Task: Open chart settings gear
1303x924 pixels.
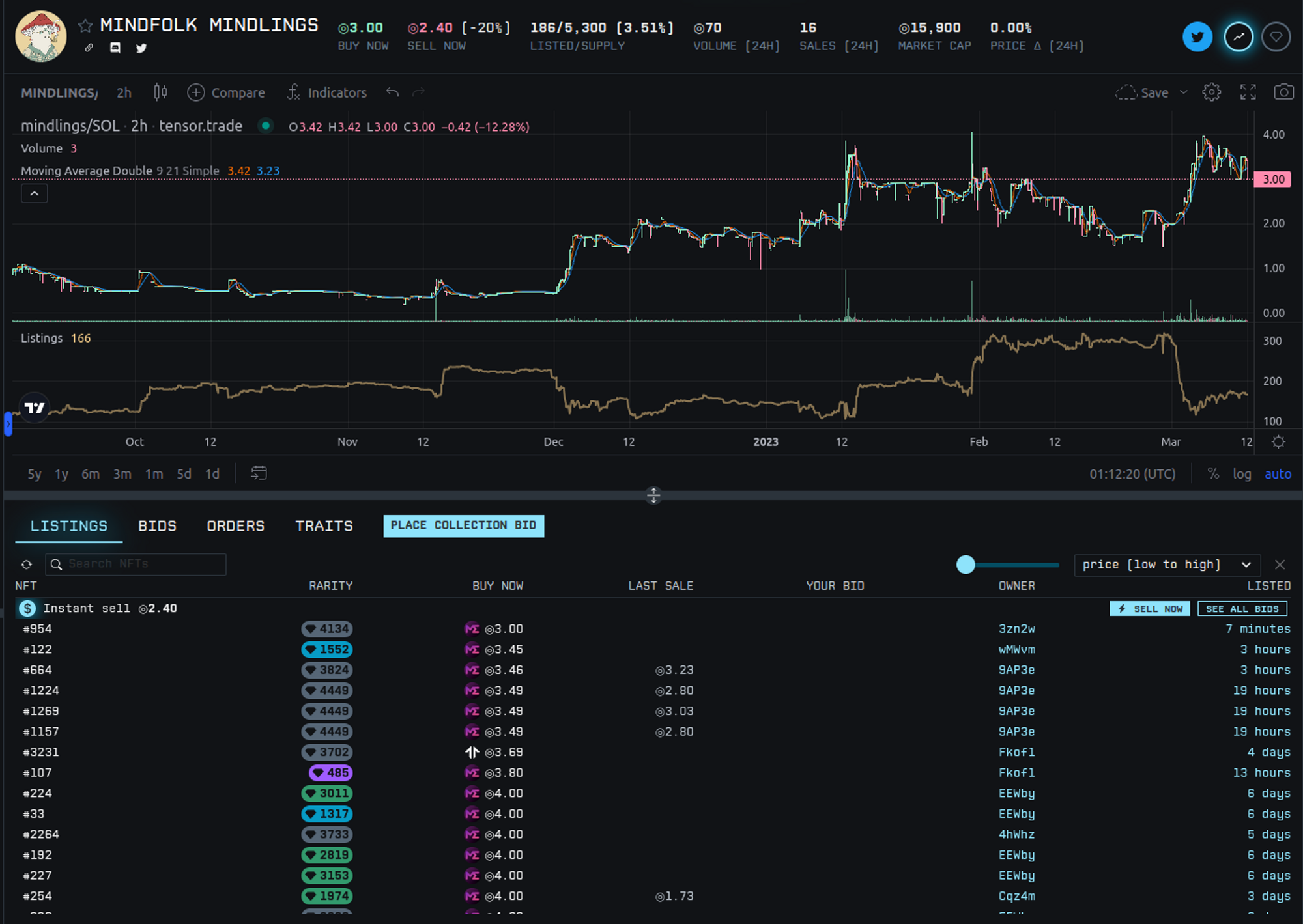Action: click(1212, 92)
